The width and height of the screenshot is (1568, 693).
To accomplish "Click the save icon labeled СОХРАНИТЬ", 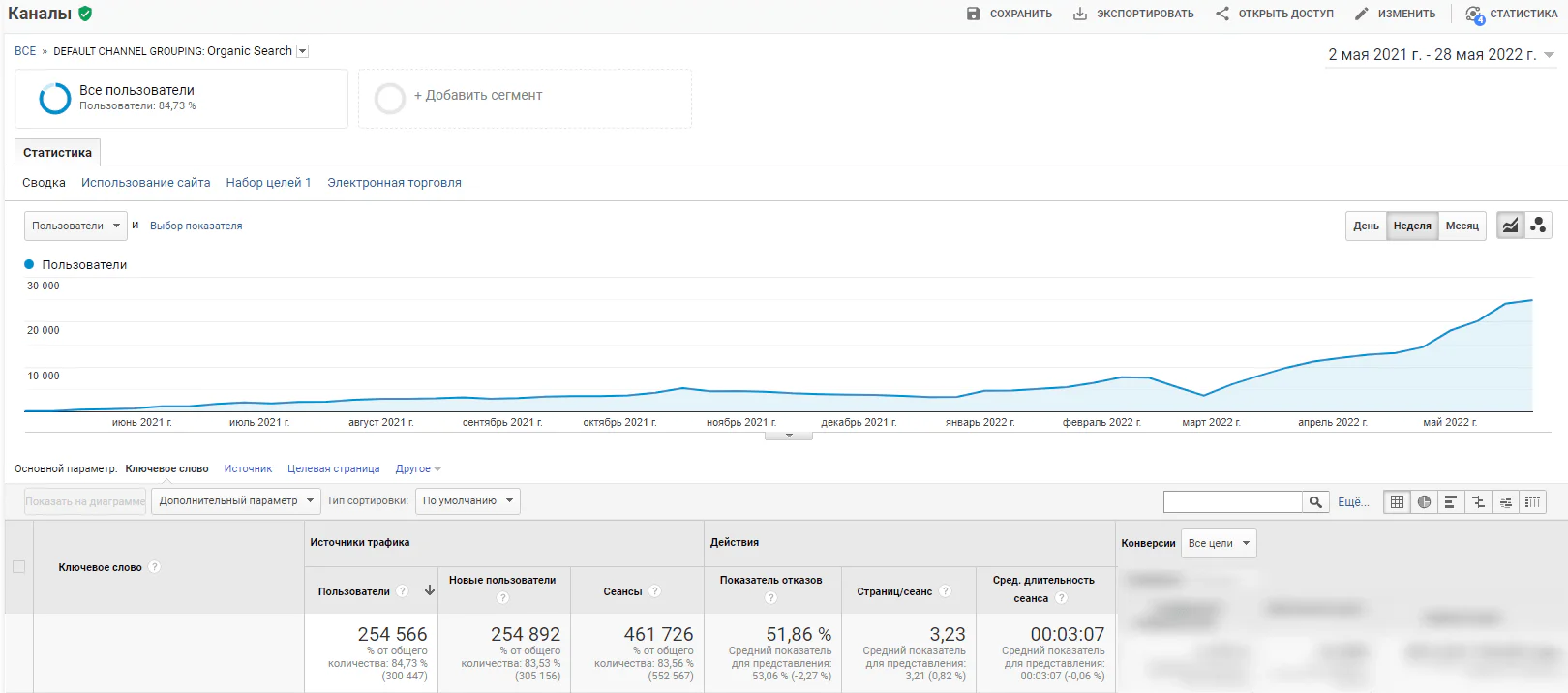I will (x=974, y=14).
